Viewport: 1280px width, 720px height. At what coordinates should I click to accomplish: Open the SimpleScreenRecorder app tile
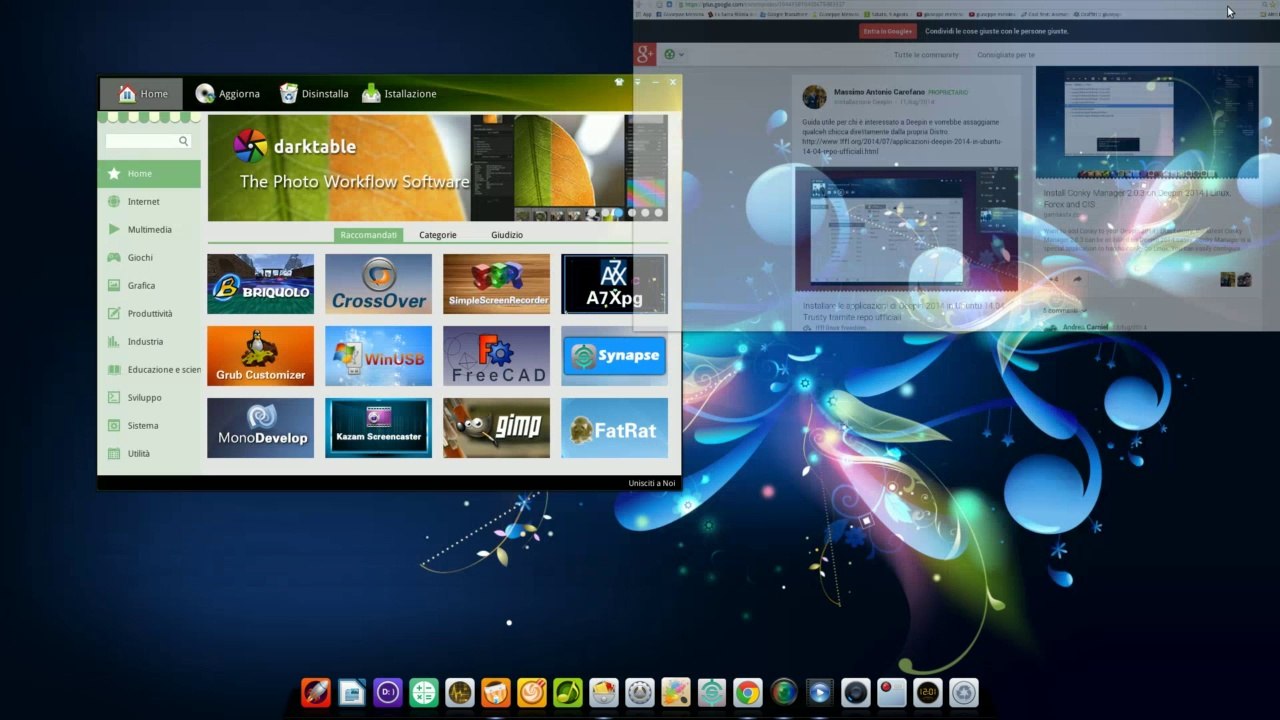[496, 284]
